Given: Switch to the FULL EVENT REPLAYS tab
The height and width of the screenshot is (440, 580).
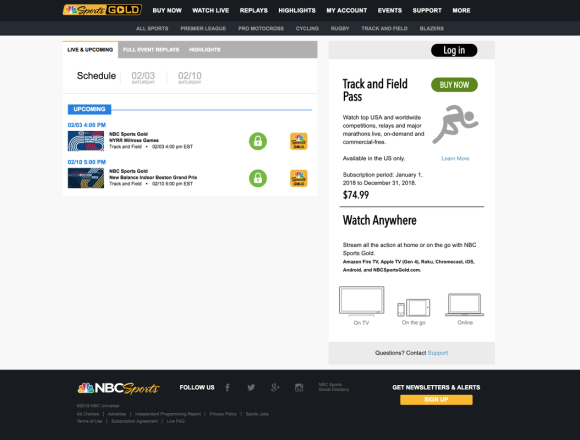Looking at the screenshot, I should 151,50.
